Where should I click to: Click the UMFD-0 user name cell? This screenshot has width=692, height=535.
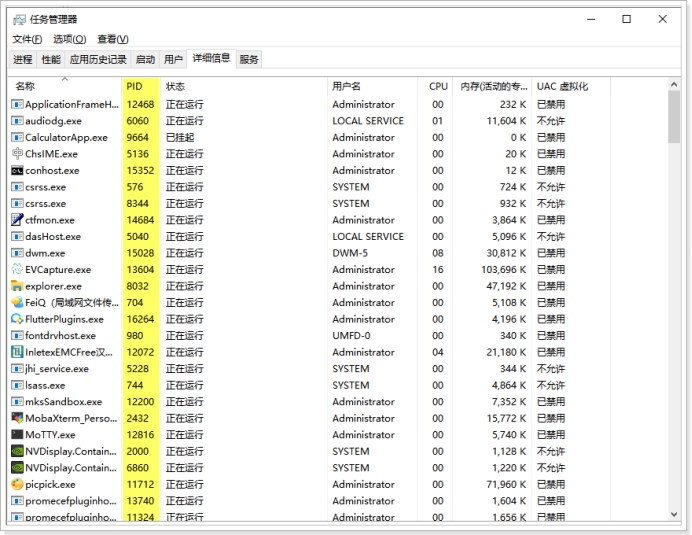click(x=351, y=336)
